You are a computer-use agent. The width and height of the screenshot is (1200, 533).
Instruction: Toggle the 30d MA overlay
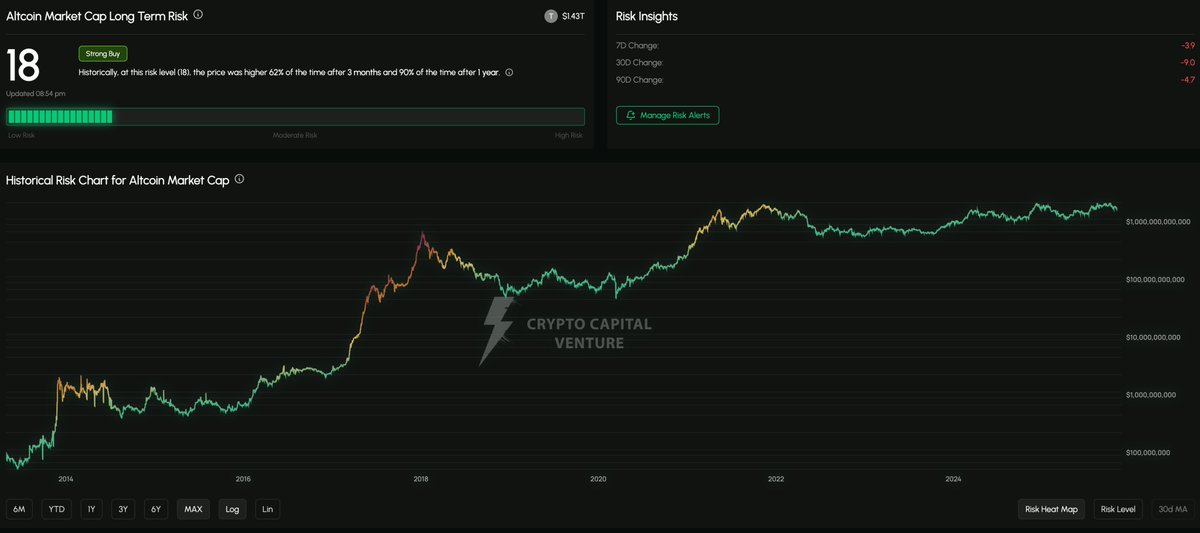1171,509
